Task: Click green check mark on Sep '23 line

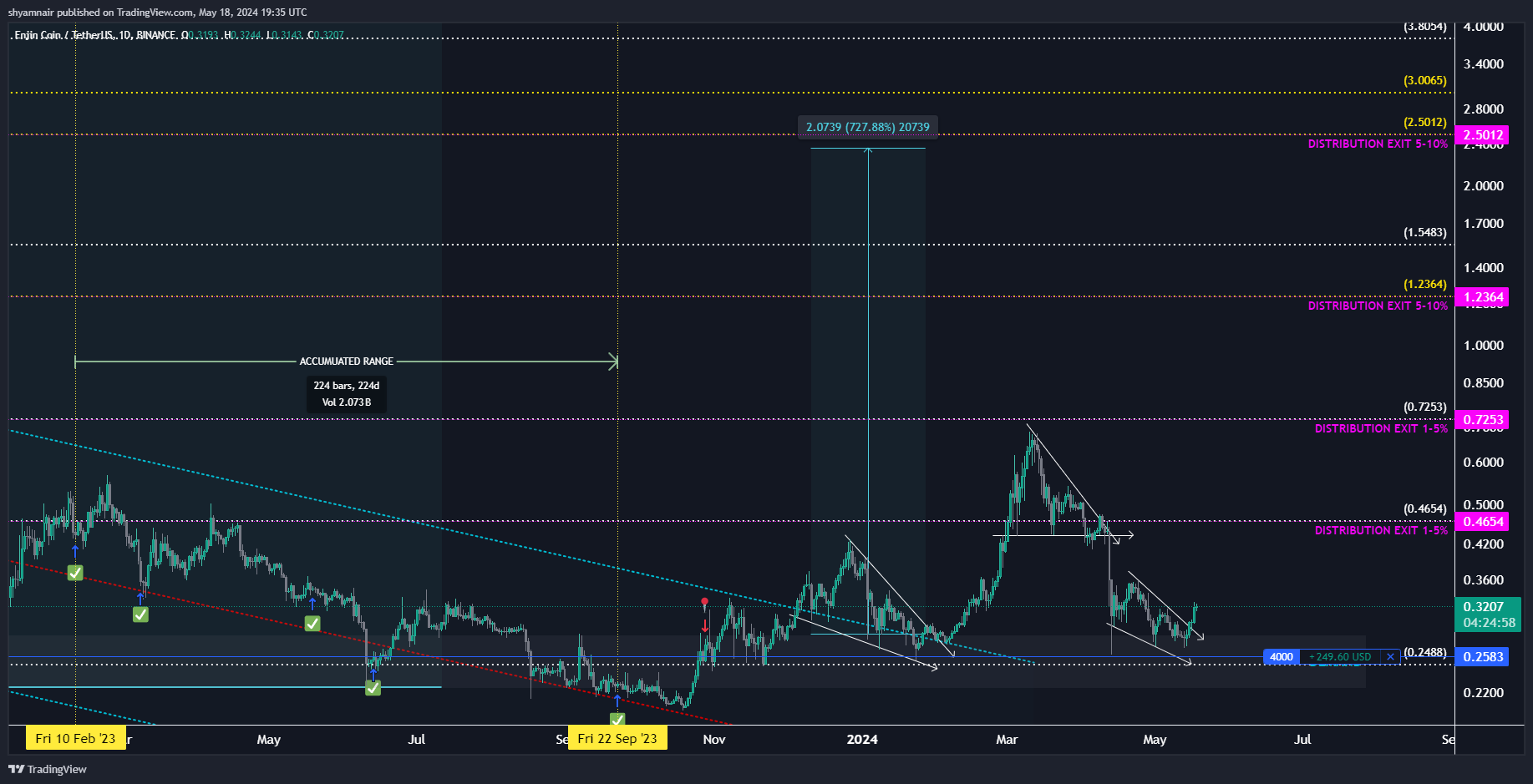Action: coord(617,719)
